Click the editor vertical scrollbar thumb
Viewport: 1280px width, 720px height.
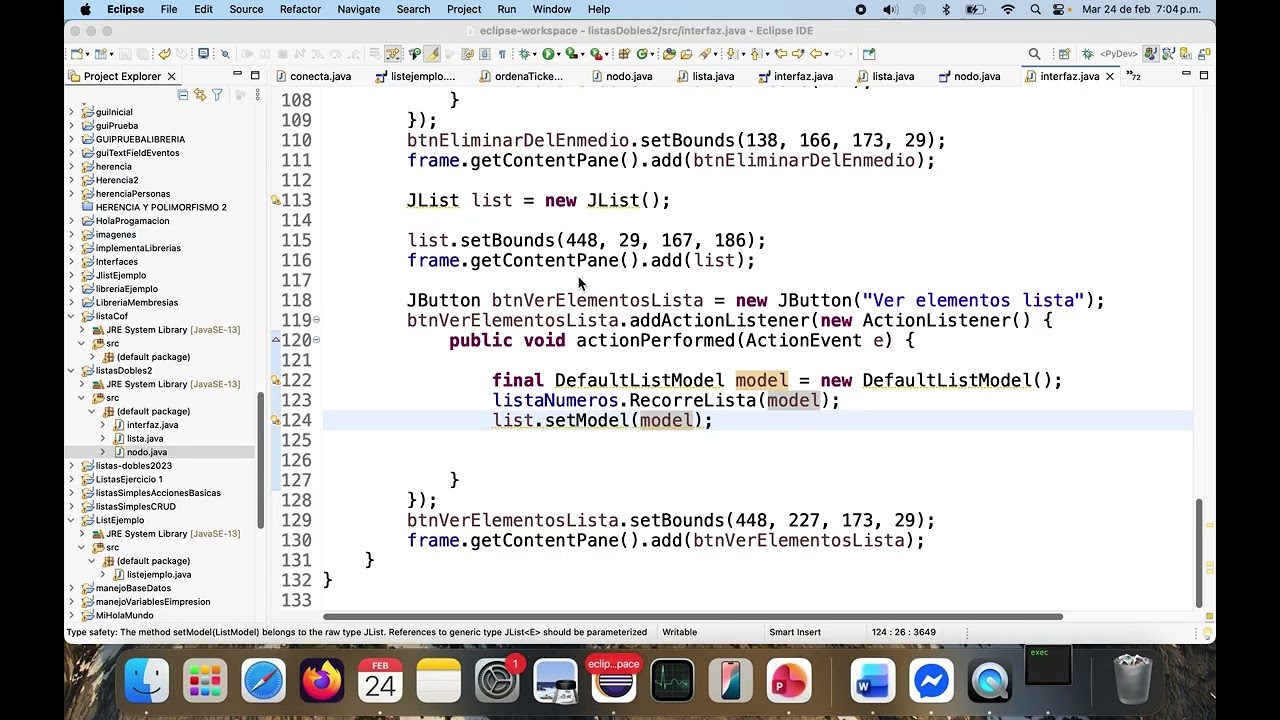click(1199, 552)
